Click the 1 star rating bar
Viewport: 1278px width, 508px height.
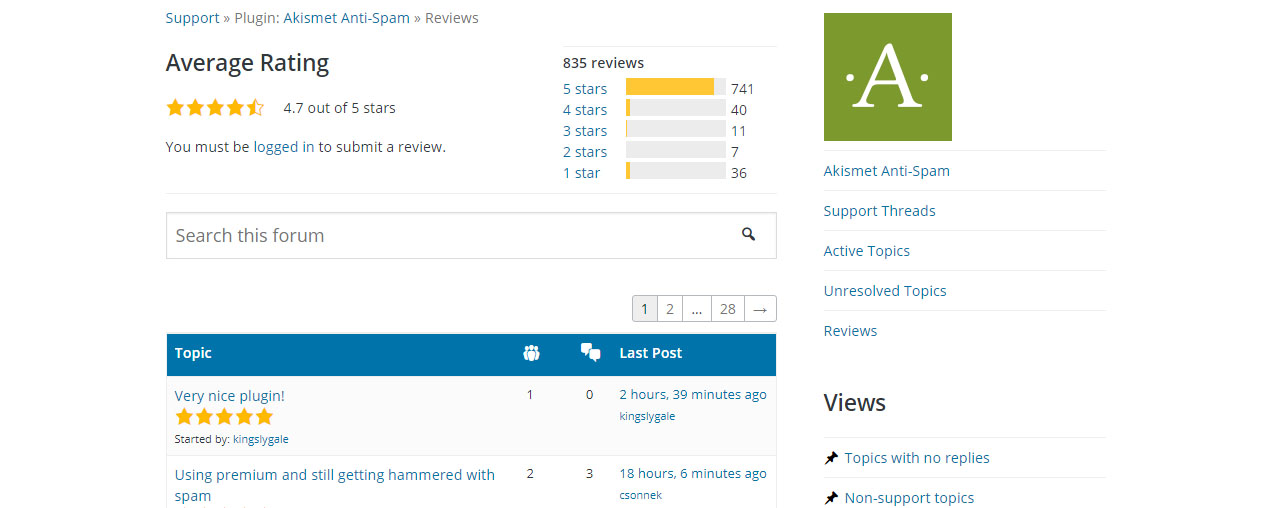tap(676, 171)
